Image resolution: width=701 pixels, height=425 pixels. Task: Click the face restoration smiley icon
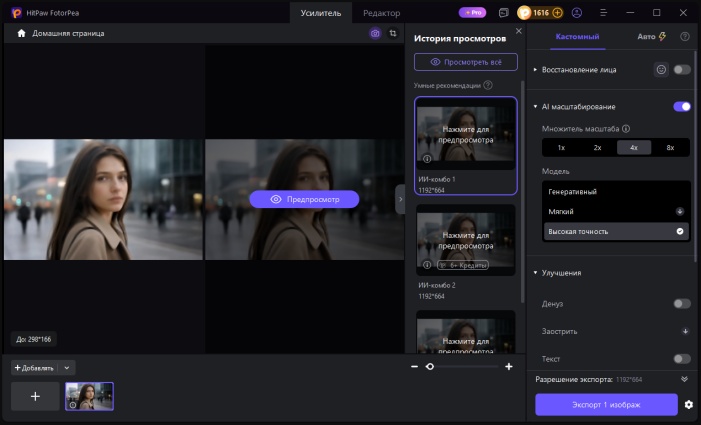pos(661,70)
